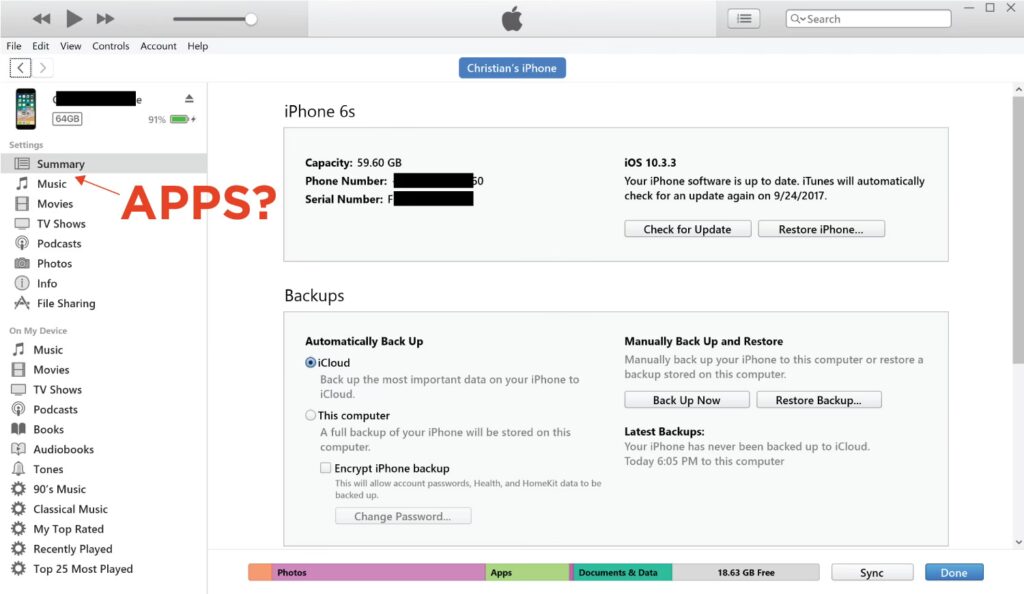Image resolution: width=1024 pixels, height=594 pixels.
Task: Enable Encrypt iPhone backup checkbox
Action: click(326, 468)
